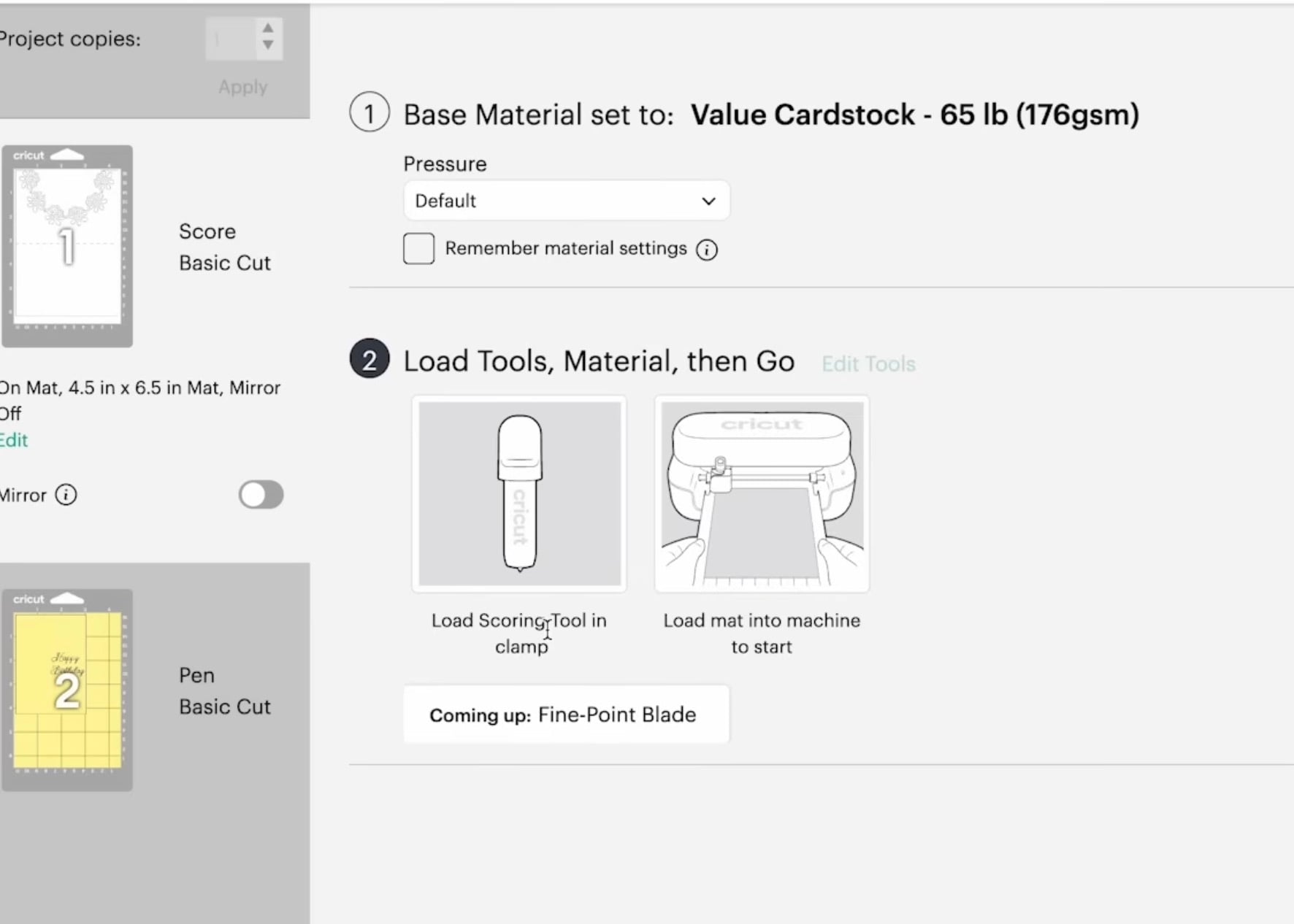Viewport: 1294px width, 924px height.
Task: Open the Pressure dropdown
Action: (x=566, y=201)
